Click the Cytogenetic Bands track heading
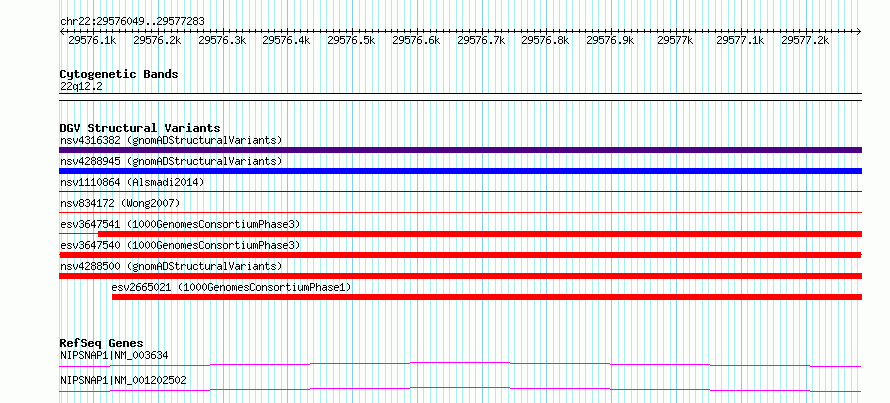890x403 pixels. [x=119, y=74]
